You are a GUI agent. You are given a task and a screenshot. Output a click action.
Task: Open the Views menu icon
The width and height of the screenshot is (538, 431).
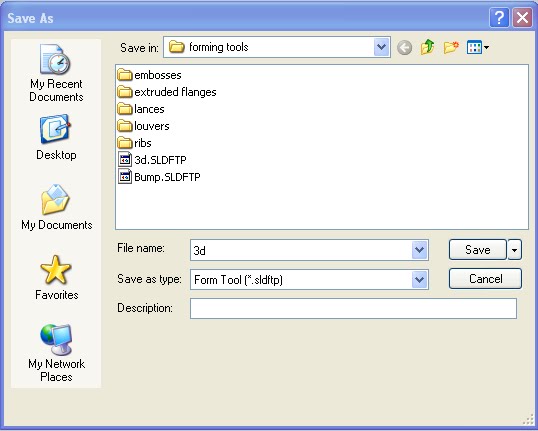click(x=478, y=47)
